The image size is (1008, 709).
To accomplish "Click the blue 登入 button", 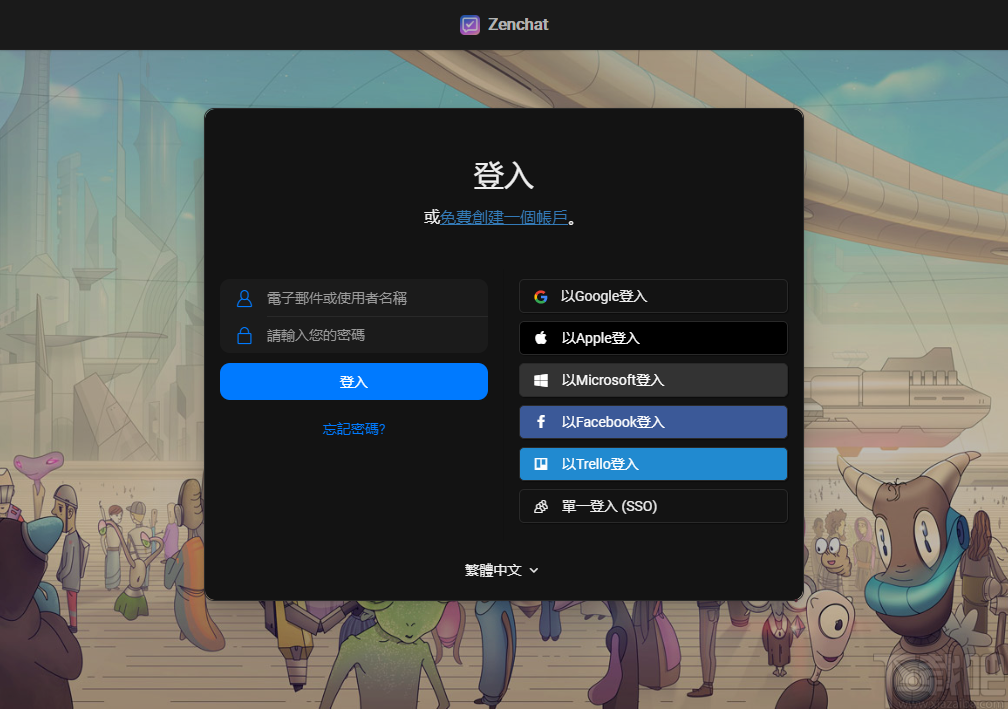I will [354, 382].
